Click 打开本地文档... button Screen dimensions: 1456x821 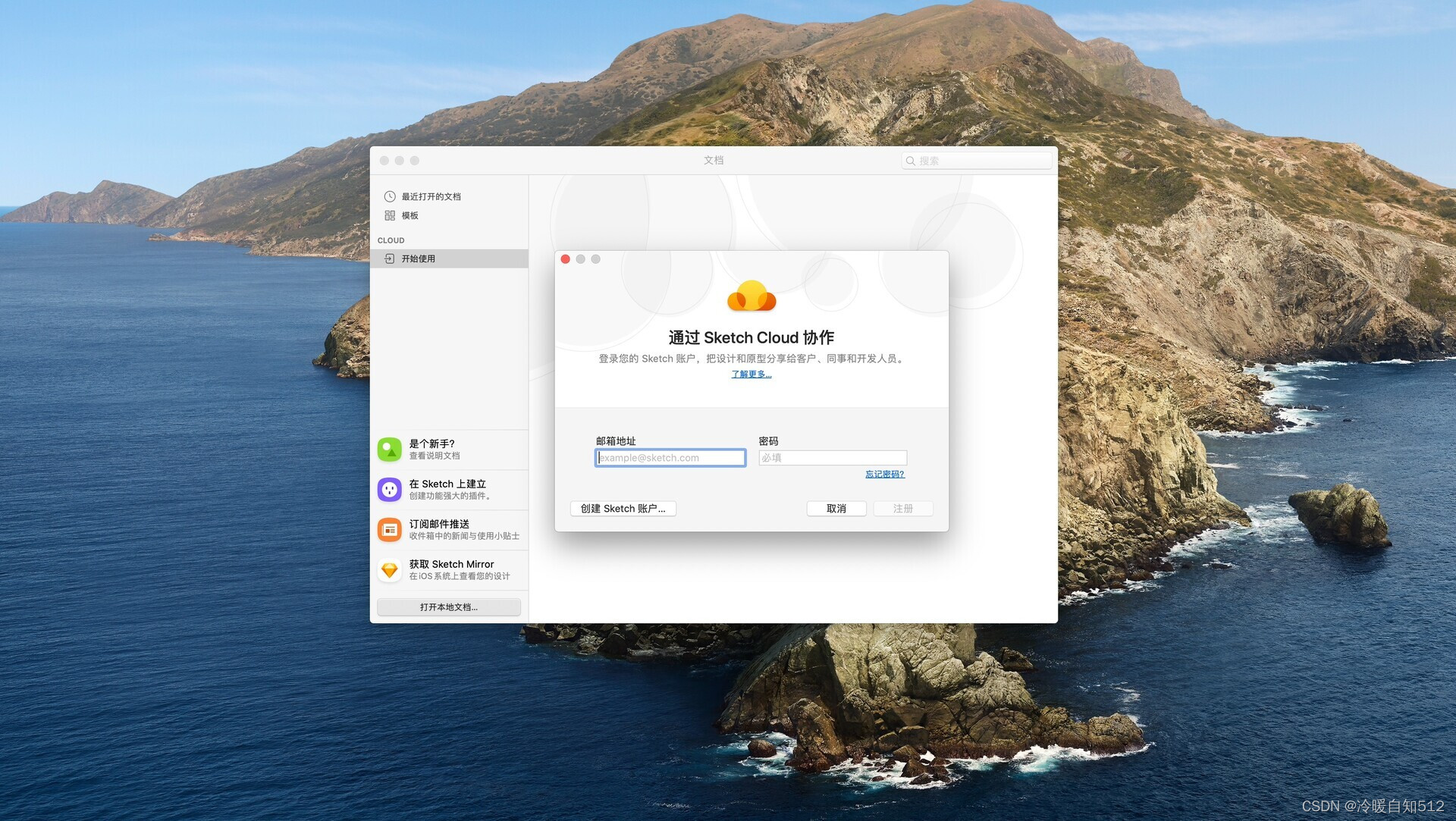(x=449, y=607)
